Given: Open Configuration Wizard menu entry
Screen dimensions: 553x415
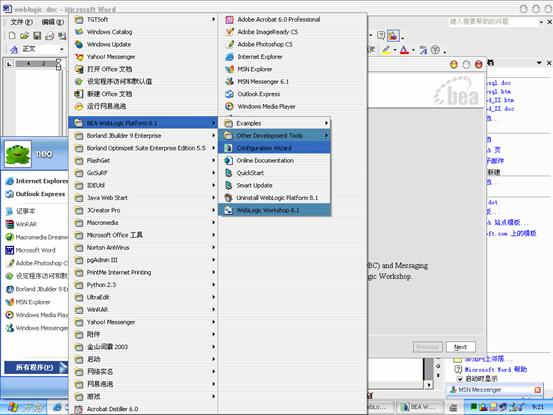Looking at the screenshot, I should coord(274,148).
